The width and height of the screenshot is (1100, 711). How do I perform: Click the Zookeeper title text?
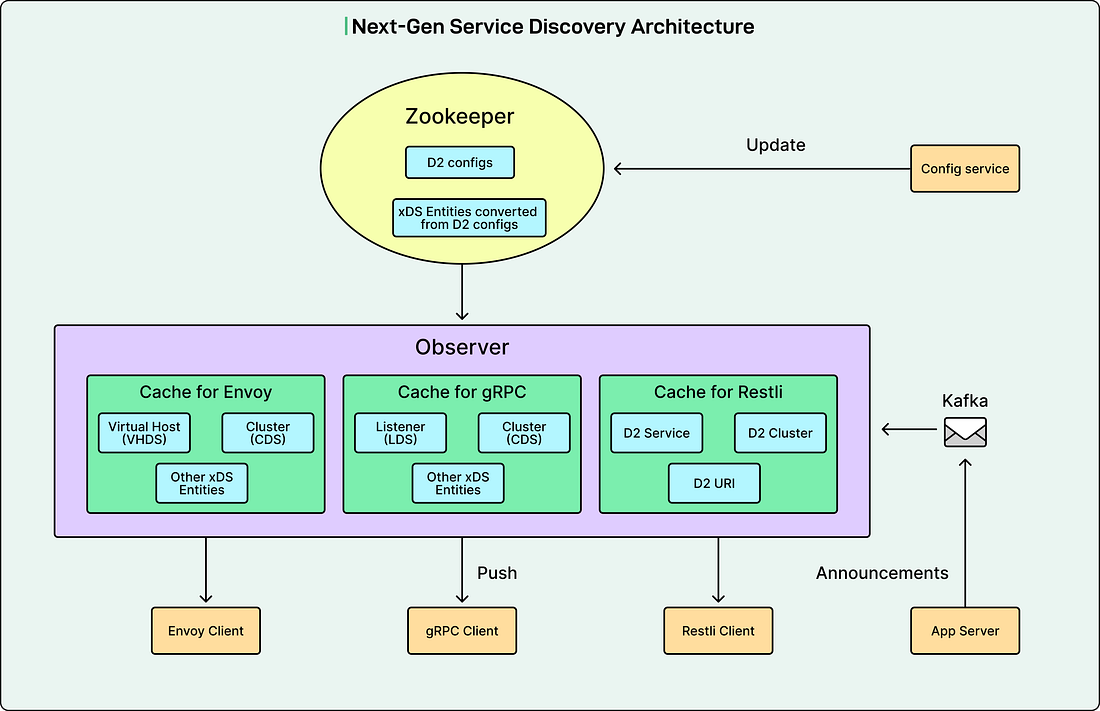point(460,116)
